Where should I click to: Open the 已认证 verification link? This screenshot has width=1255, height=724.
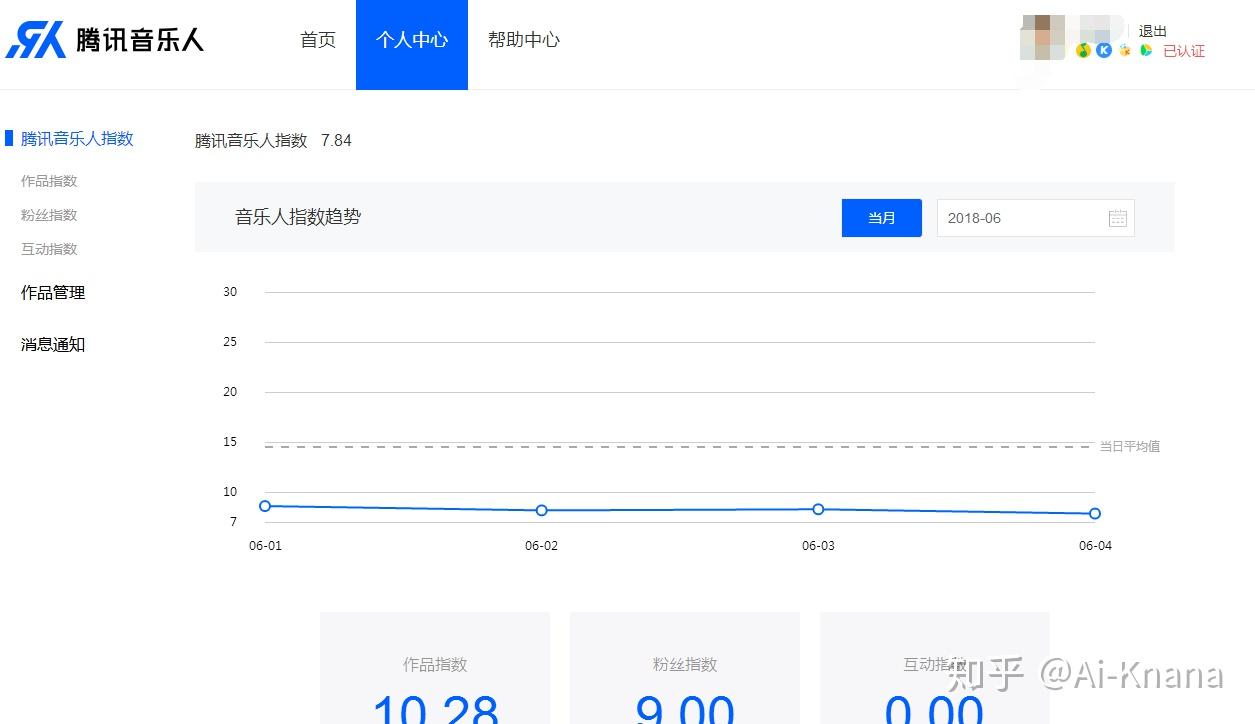coord(1184,50)
